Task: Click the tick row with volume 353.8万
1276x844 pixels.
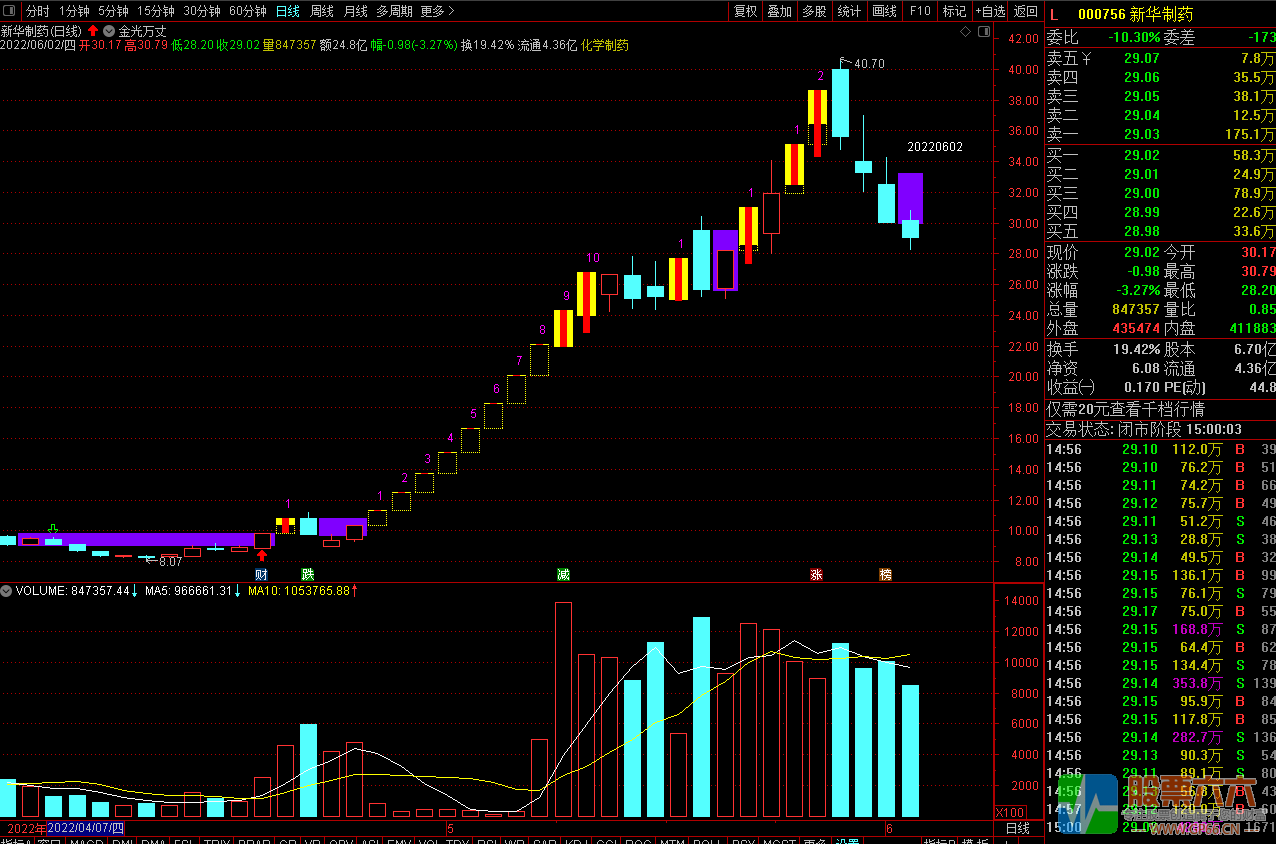Action: 1160,683
